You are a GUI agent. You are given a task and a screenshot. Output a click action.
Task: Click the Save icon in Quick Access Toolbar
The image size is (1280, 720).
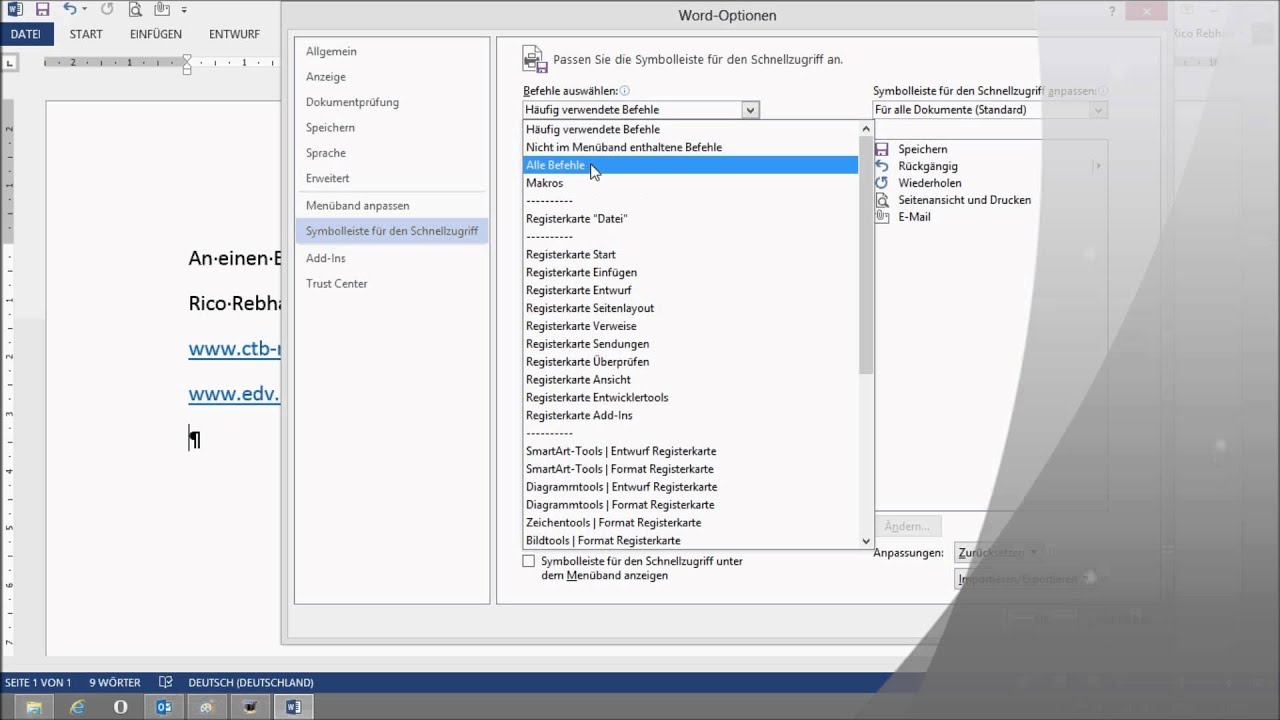42,10
